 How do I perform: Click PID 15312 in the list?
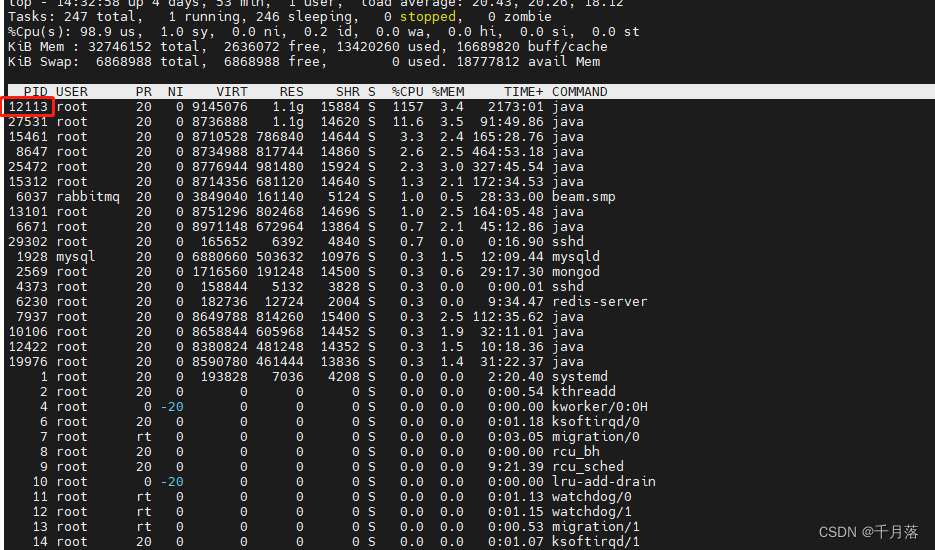(27, 182)
